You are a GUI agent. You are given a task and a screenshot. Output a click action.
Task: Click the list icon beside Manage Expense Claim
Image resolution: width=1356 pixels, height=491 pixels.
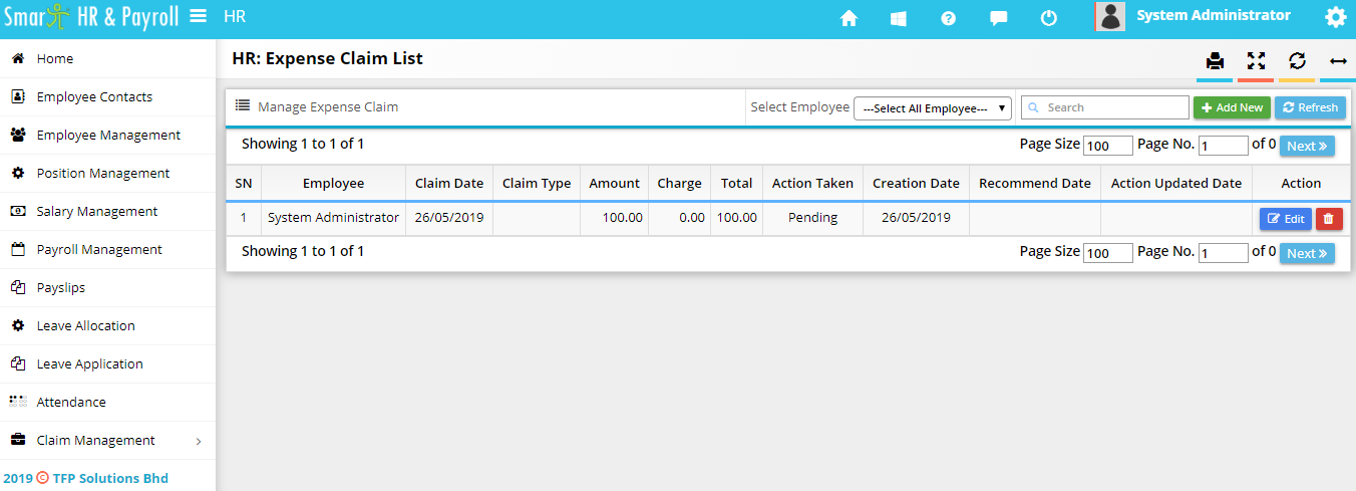point(243,106)
